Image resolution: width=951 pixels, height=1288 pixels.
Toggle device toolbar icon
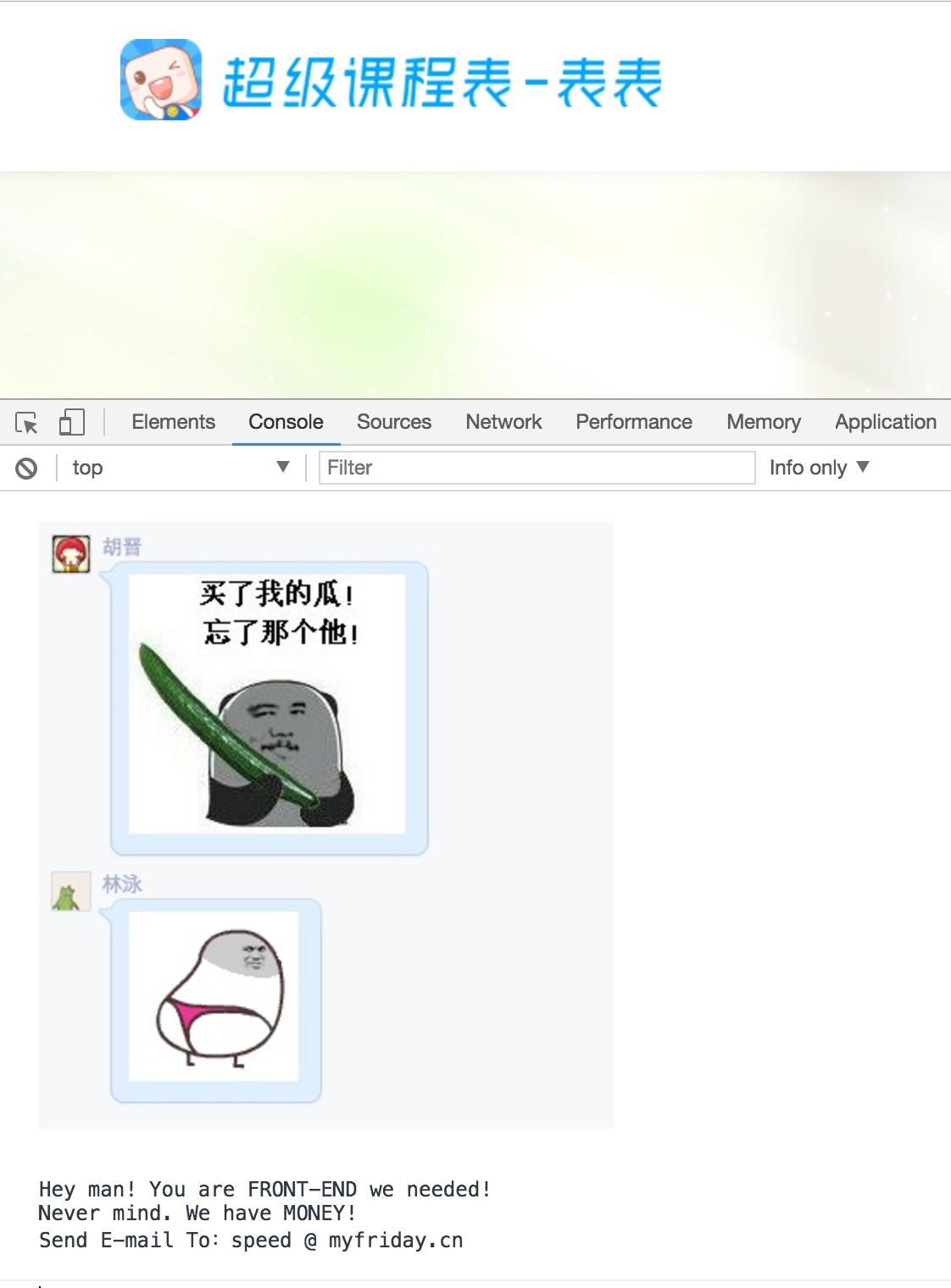72,422
